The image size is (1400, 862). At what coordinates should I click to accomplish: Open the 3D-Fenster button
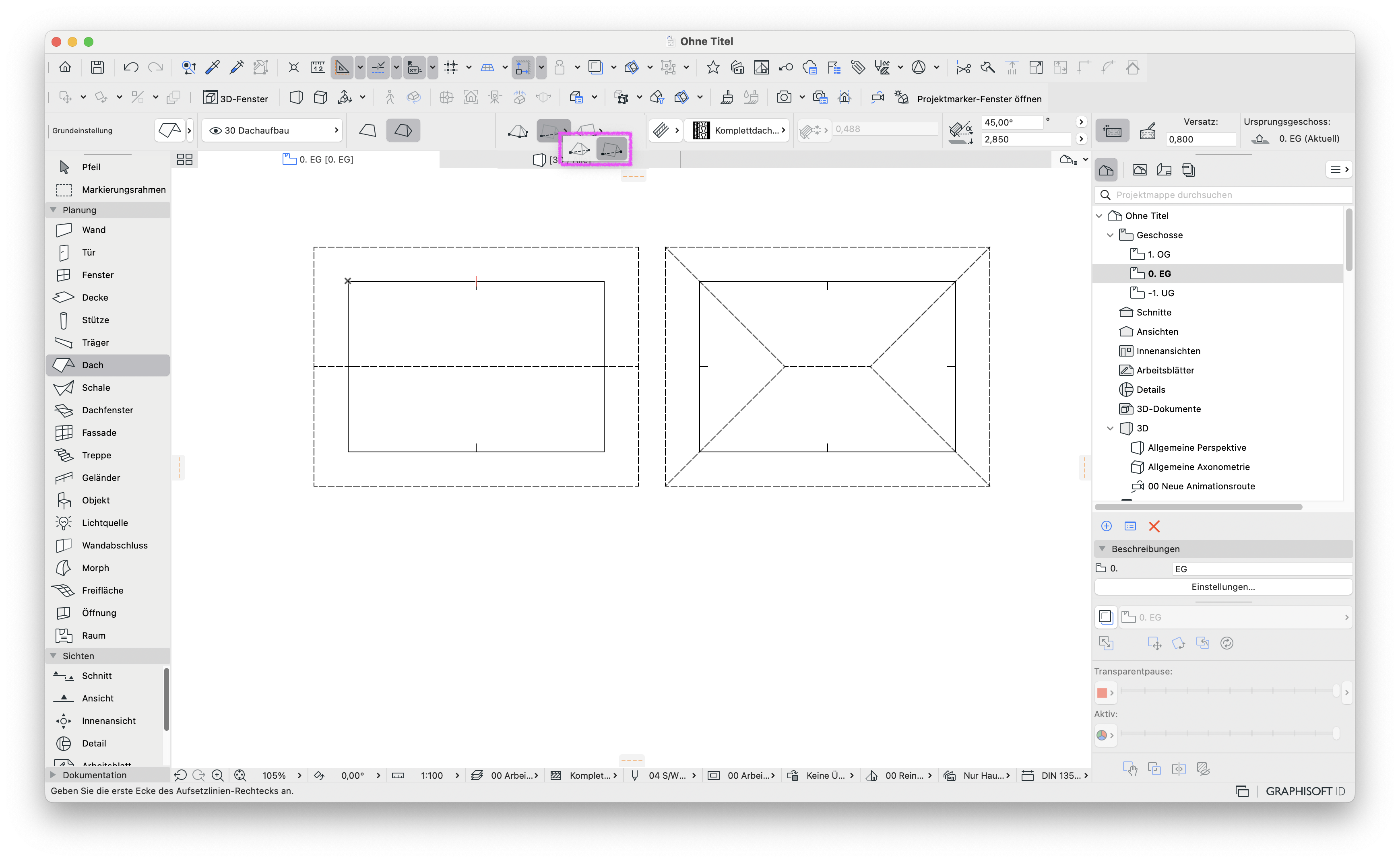(x=236, y=98)
